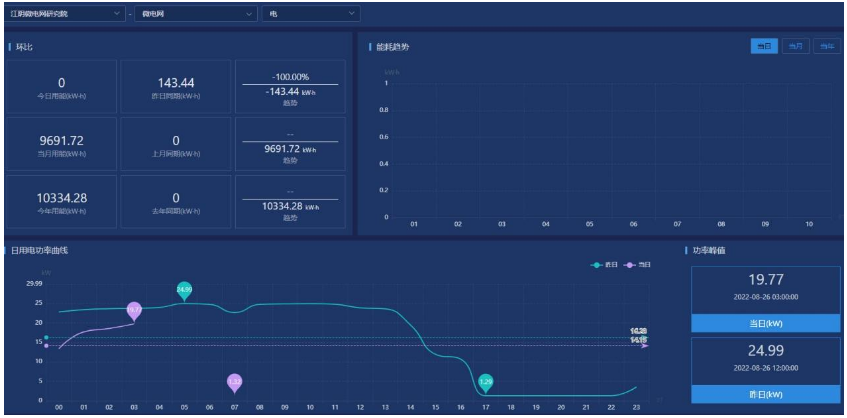The height and width of the screenshot is (418, 847).
Task: Switch energy trend to 当月 tab
Action: point(795,46)
